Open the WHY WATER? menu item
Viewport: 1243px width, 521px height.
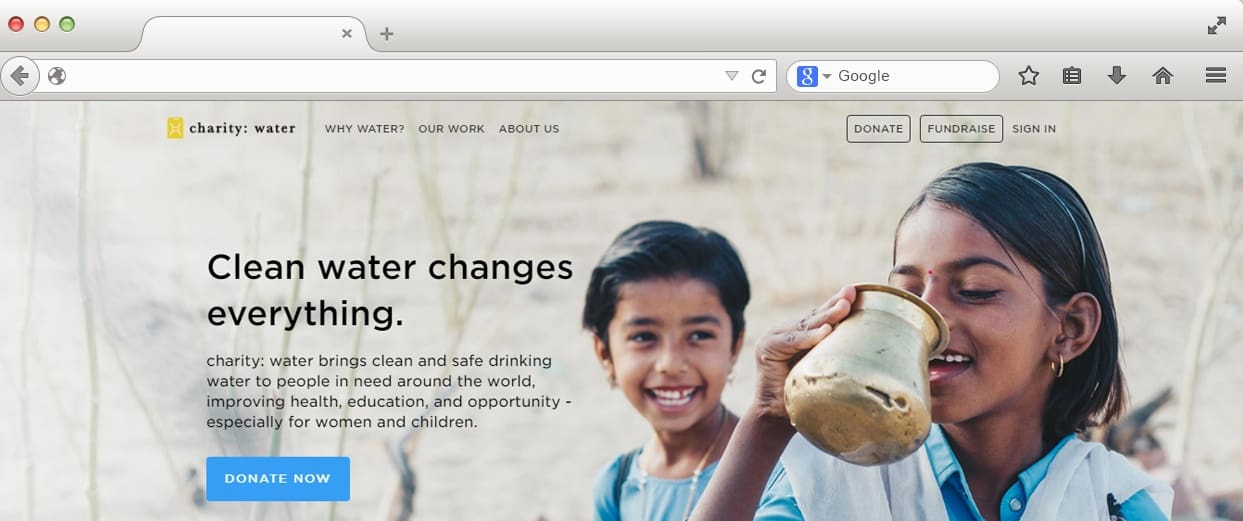[365, 129]
